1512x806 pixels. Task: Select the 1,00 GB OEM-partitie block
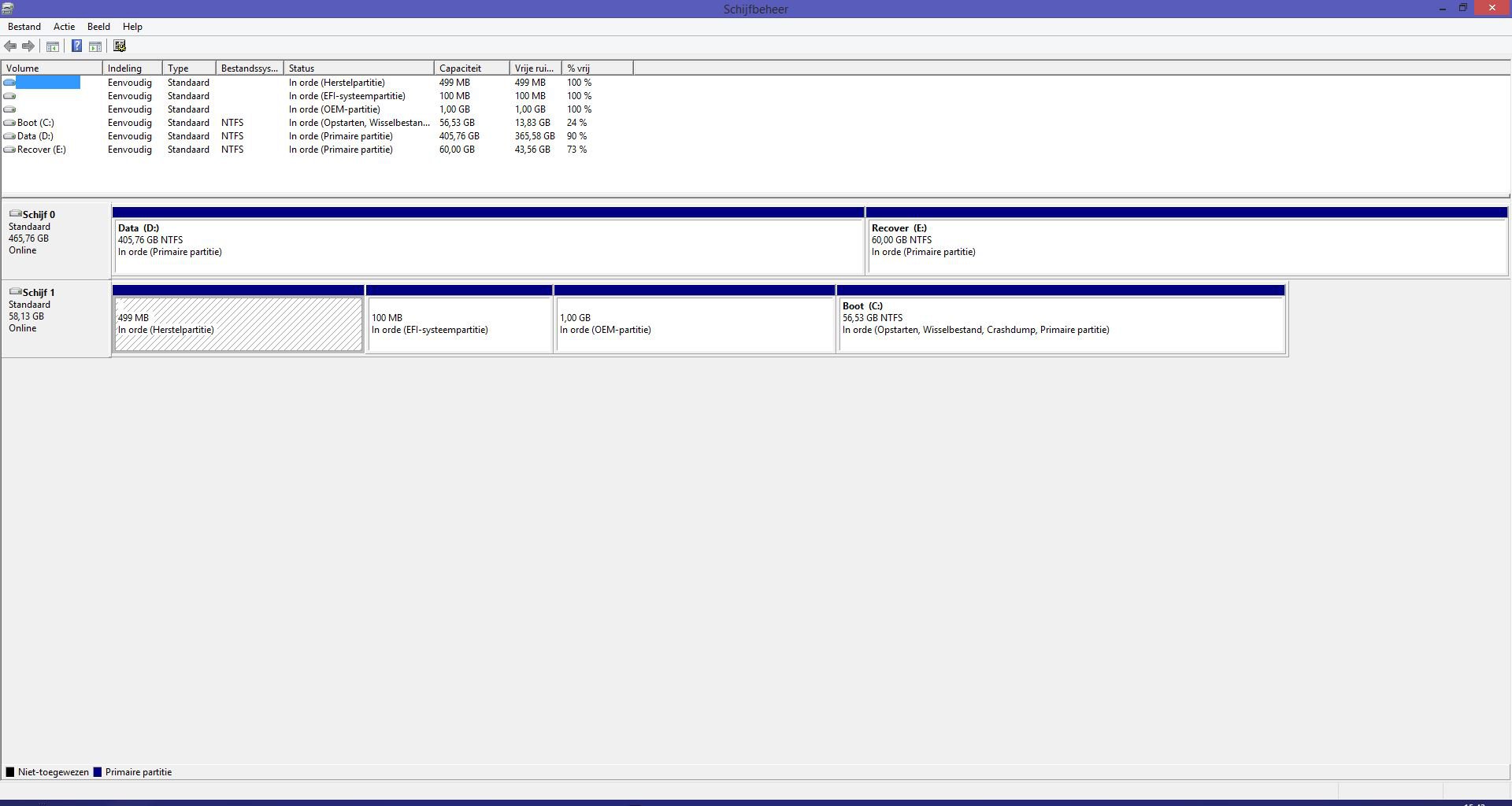(695, 319)
